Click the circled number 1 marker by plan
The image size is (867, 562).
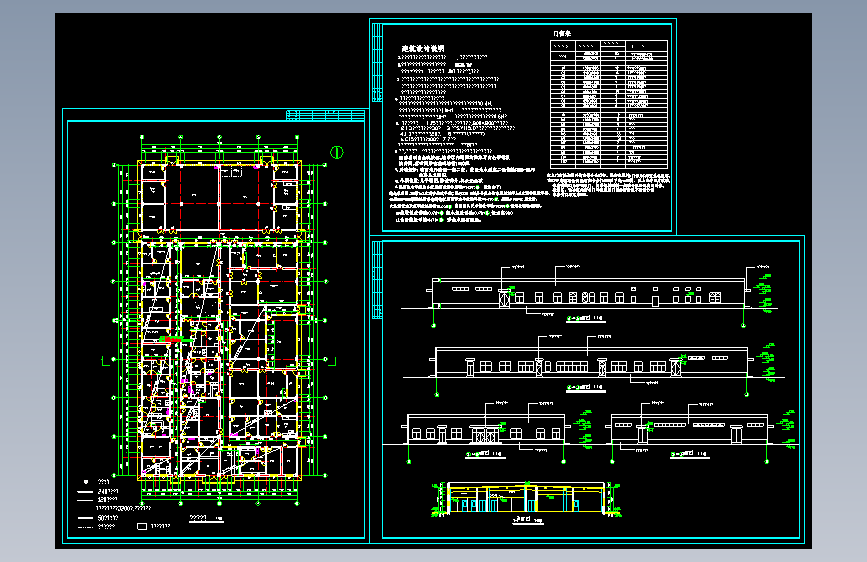click(337, 153)
